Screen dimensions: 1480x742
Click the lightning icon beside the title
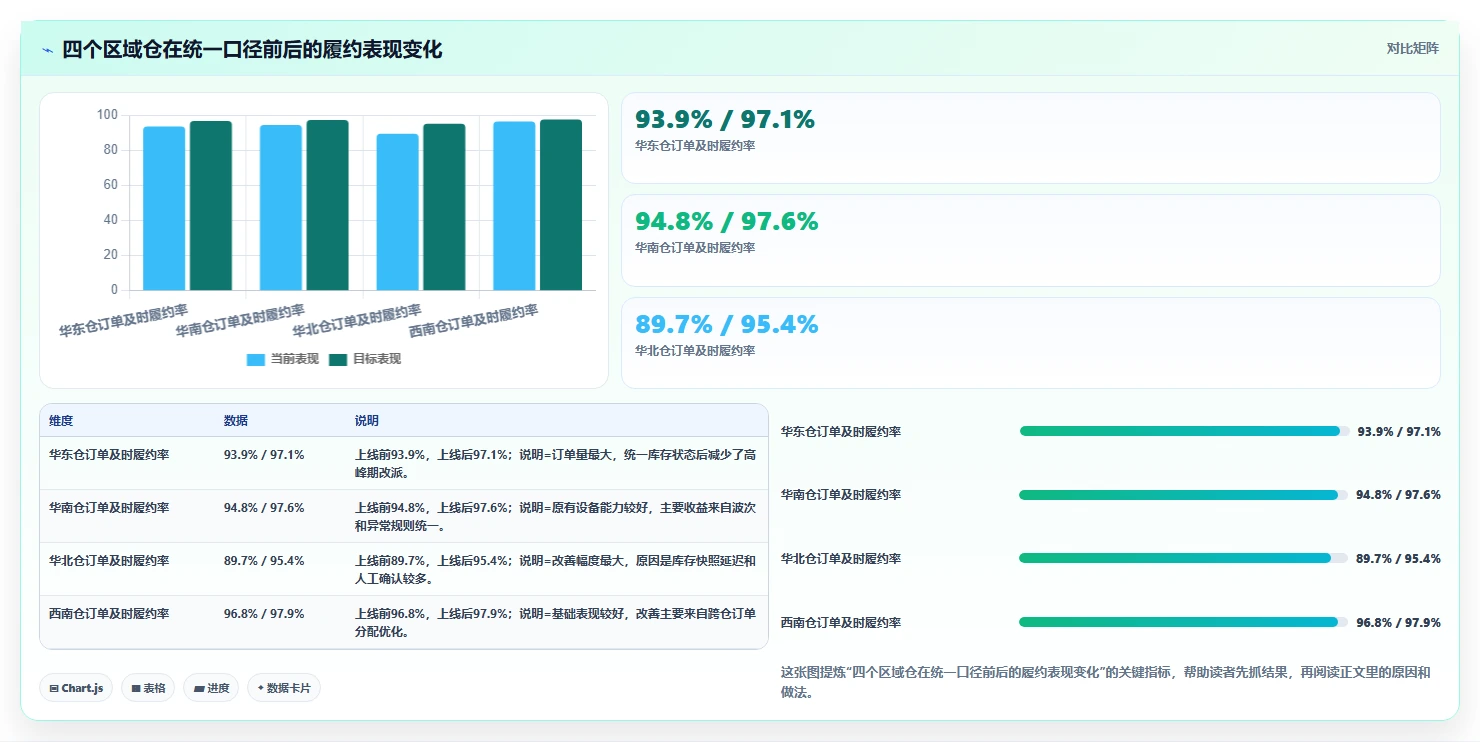tap(47, 50)
